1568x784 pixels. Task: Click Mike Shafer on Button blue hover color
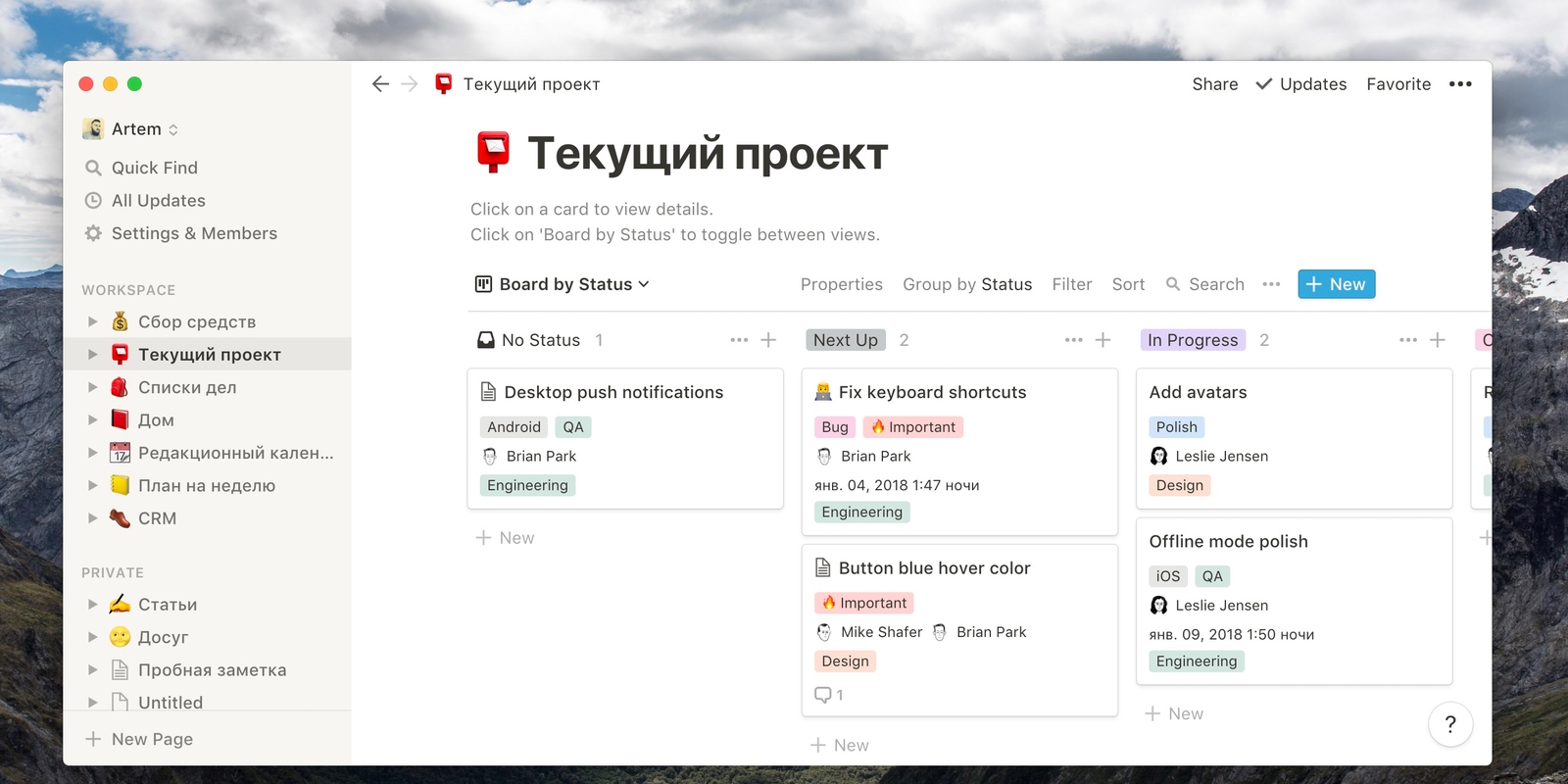[x=869, y=632]
